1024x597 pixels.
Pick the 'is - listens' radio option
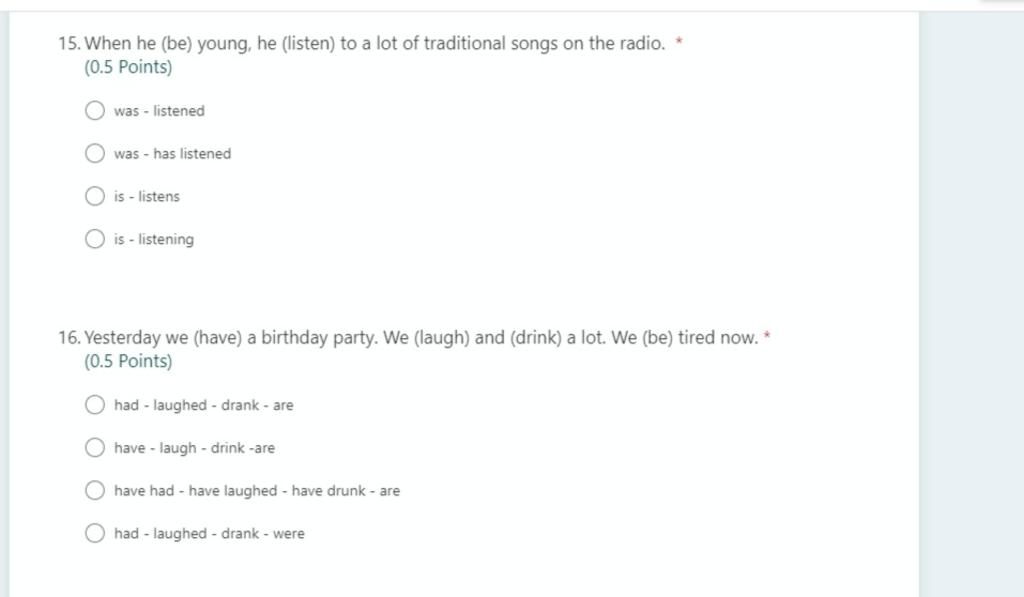coord(95,196)
